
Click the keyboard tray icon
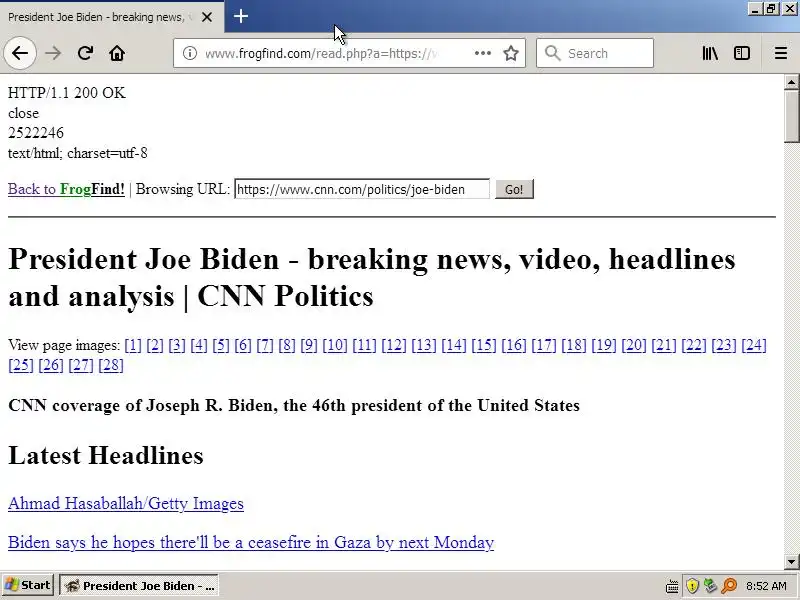(x=672, y=586)
